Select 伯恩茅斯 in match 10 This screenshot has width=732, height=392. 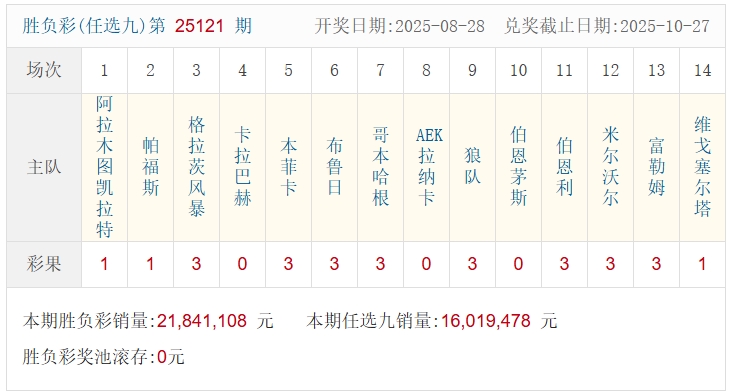pyautogui.click(x=519, y=167)
